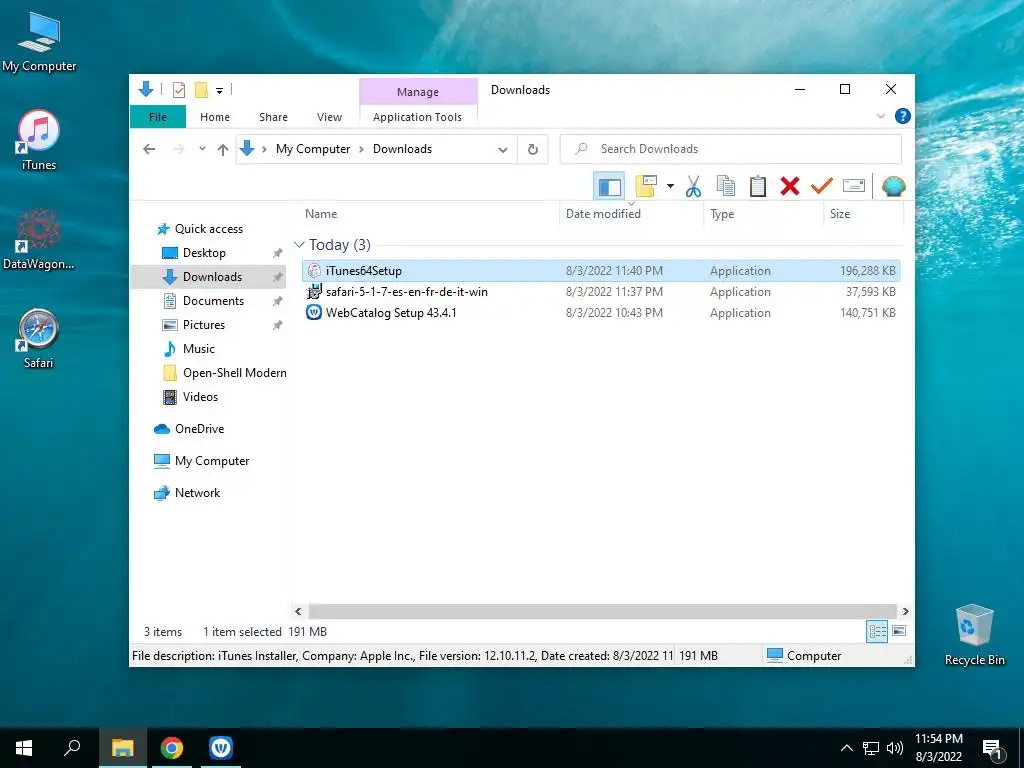This screenshot has width=1024, height=768.
Task: Click the Paste clipboard toolbar icon
Action: (x=758, y=187)
